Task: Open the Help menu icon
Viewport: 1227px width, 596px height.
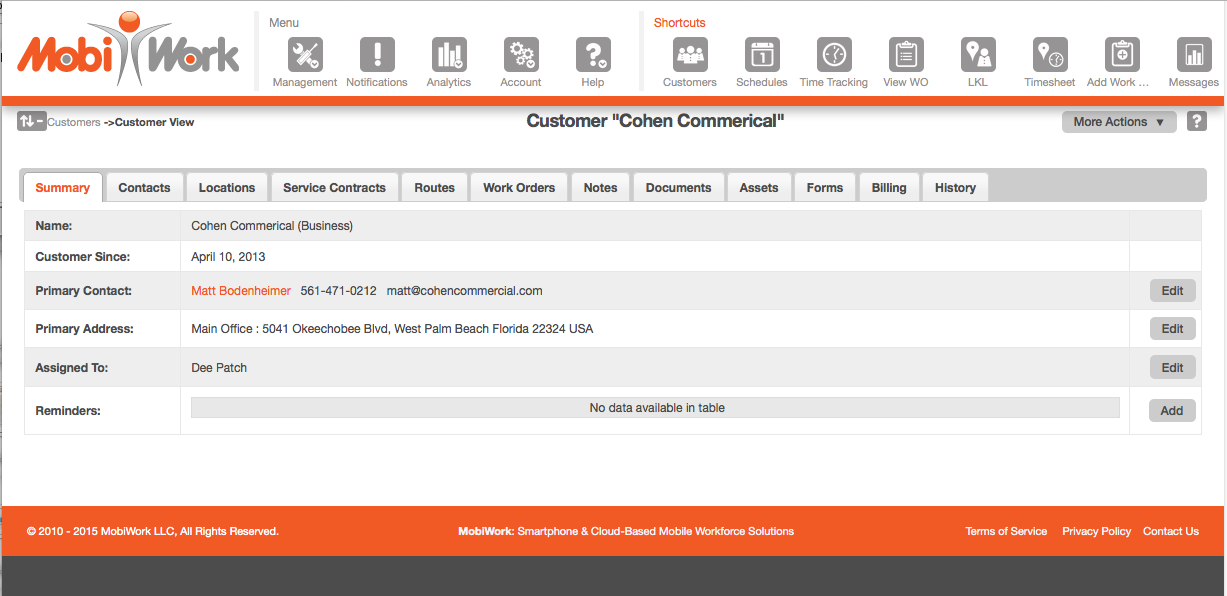Action: (593, 54)
